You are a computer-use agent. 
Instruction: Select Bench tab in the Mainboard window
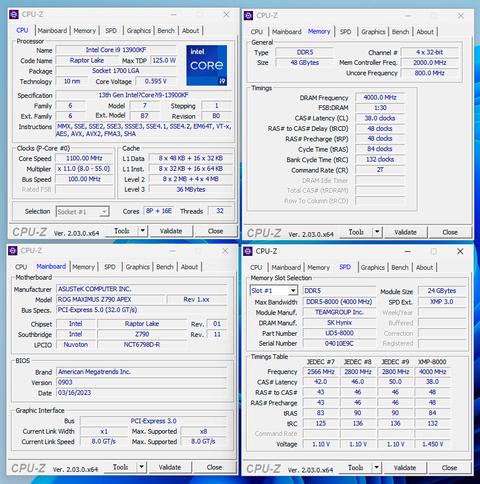pyautogui.click(x=165, y=267)
